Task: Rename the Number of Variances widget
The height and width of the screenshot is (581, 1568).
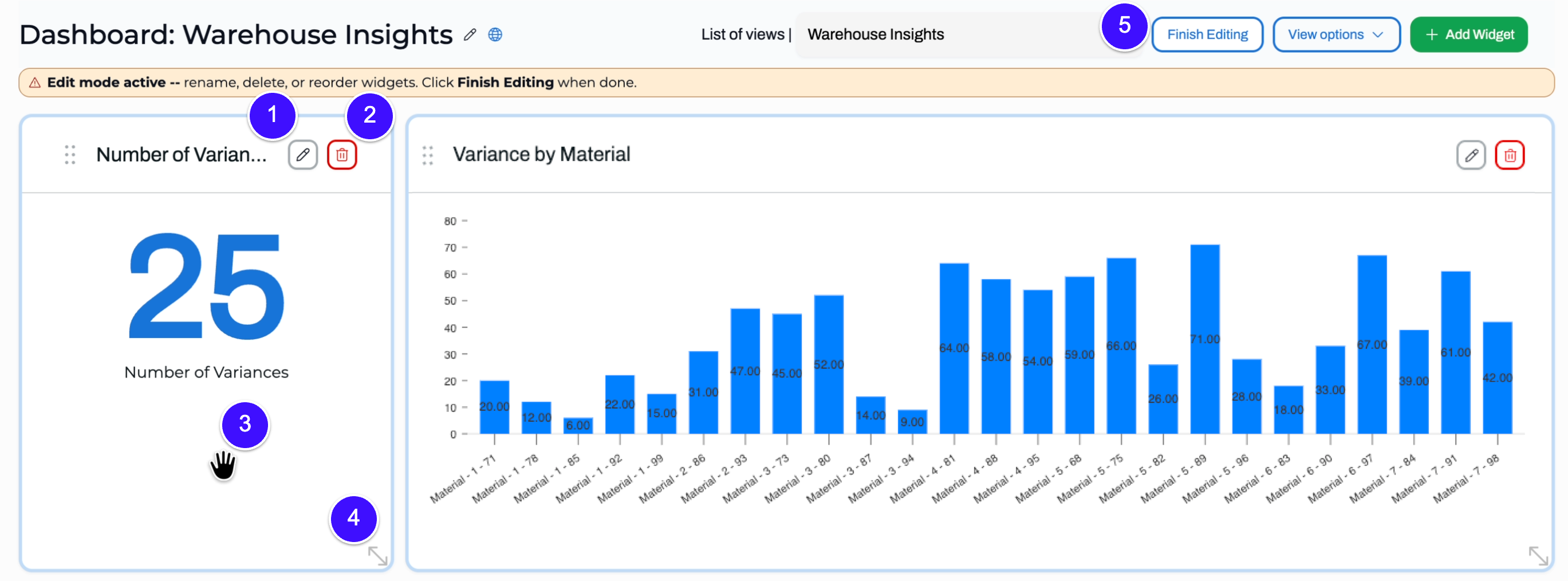Action: point(302,155)
